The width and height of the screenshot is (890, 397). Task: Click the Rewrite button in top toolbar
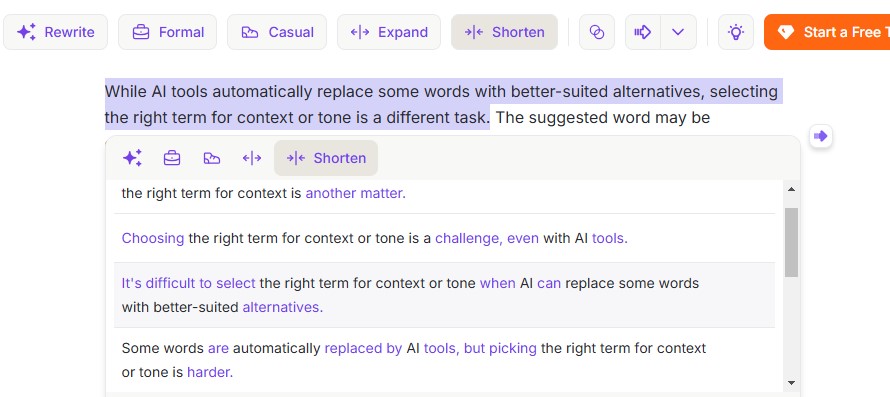55,32
